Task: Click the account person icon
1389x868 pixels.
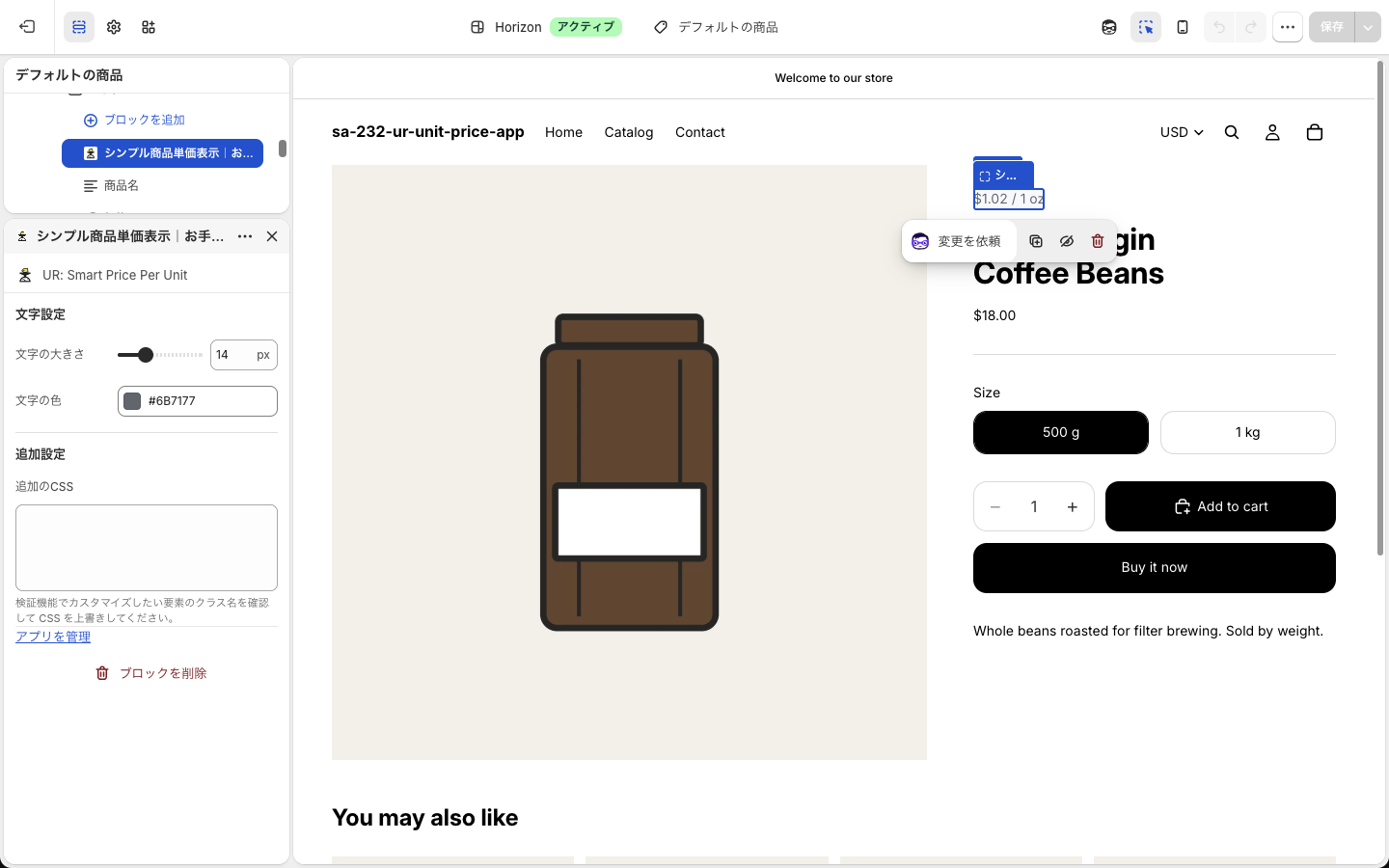Action: tap(1272, 132)
